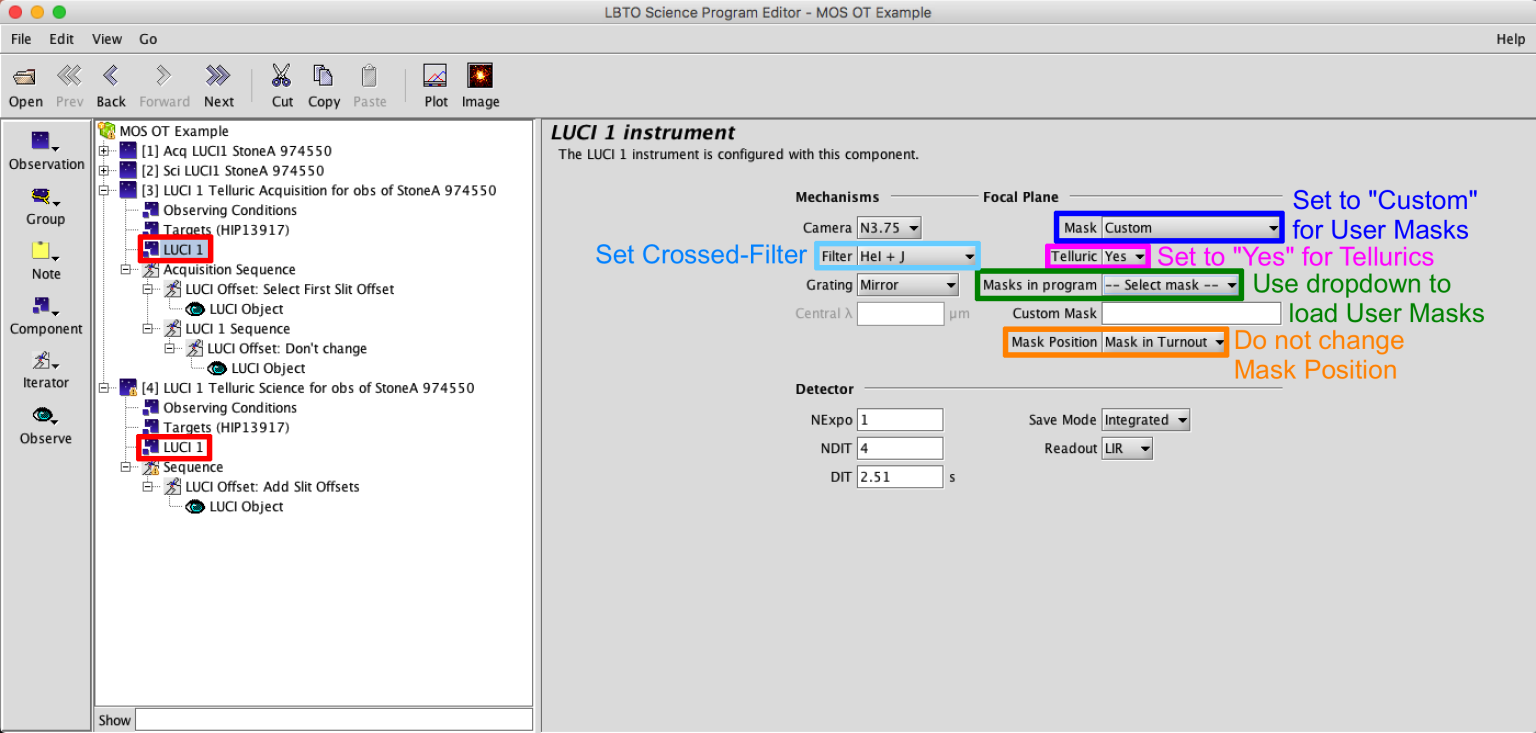This screenshot has width=1536, height=733.
Task: Click the Prev double-arrow toolbar icon
Action: 69,77
